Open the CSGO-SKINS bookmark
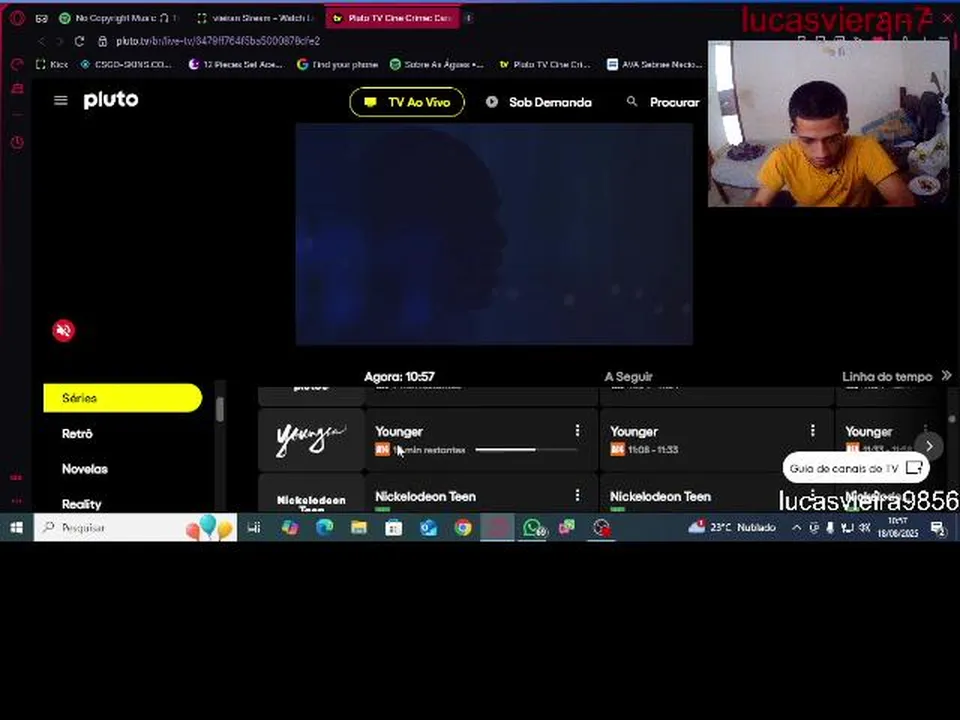The height and width of the screenshot is (720, 960). tap(126, 64)
